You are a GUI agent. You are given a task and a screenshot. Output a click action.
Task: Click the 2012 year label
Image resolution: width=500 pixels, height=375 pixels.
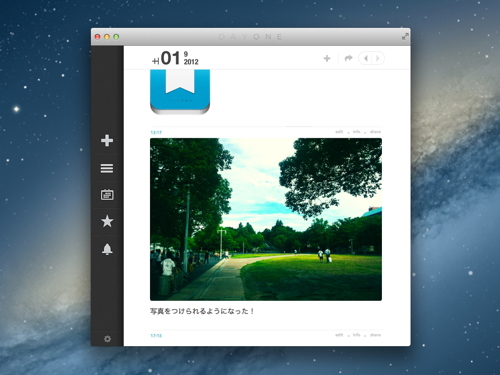pos(191,62)
